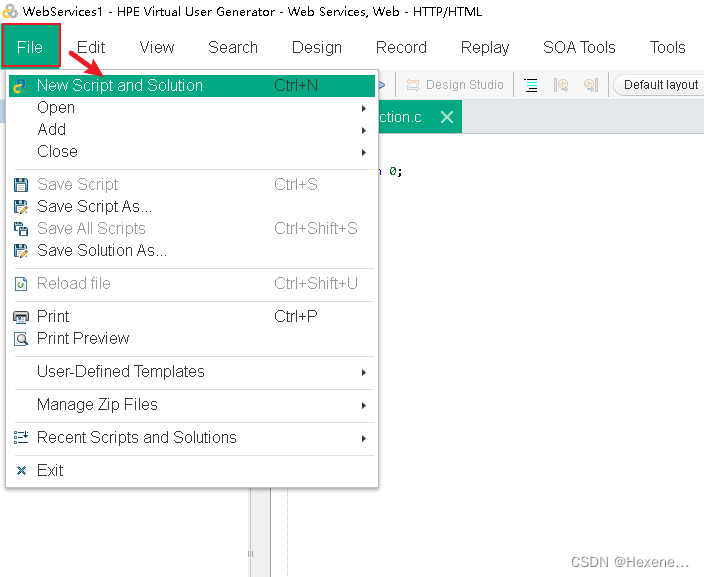
Task: Open the Search menu
Action: [x=233, y=47]
